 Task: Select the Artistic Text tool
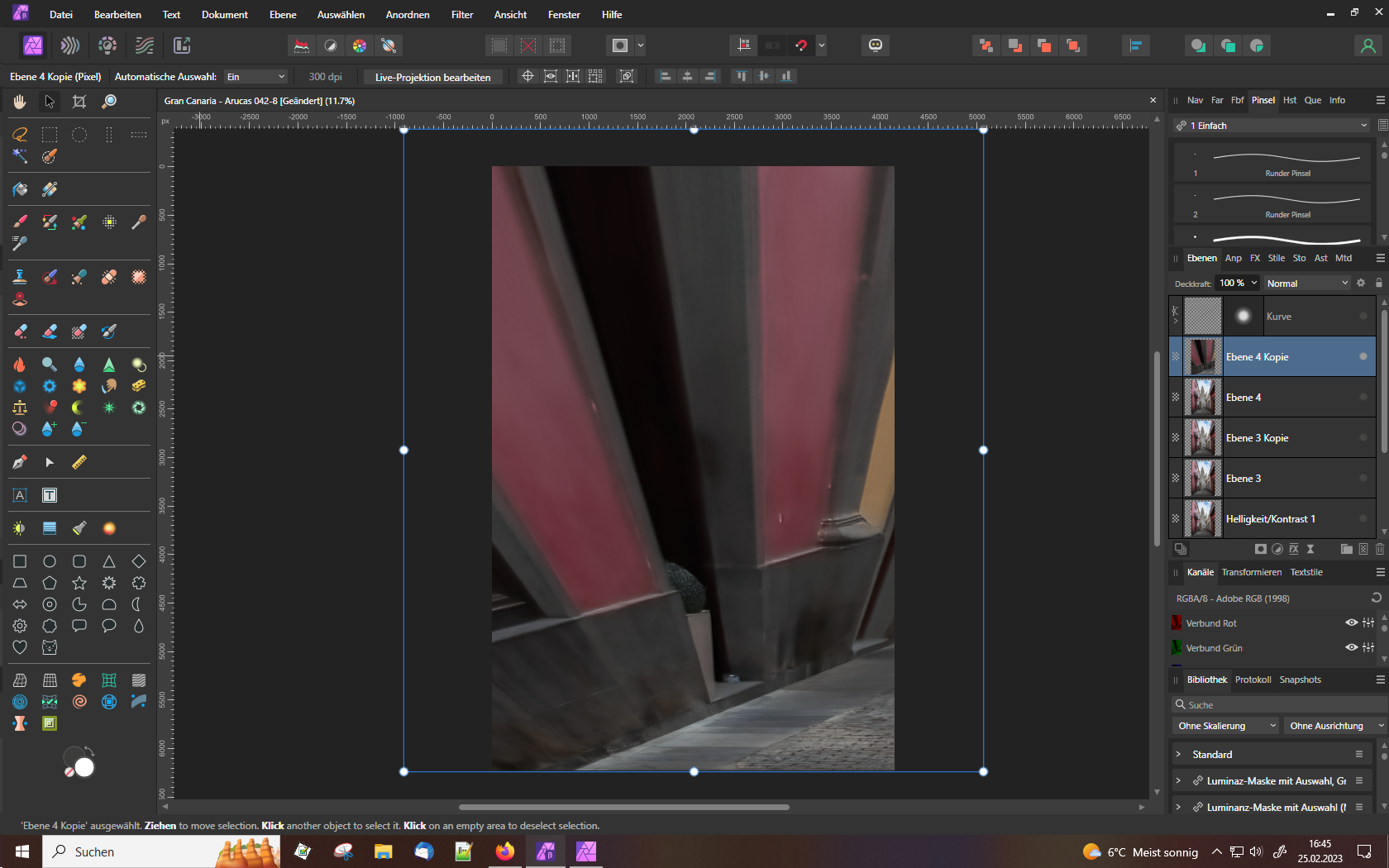coord(20,495)
